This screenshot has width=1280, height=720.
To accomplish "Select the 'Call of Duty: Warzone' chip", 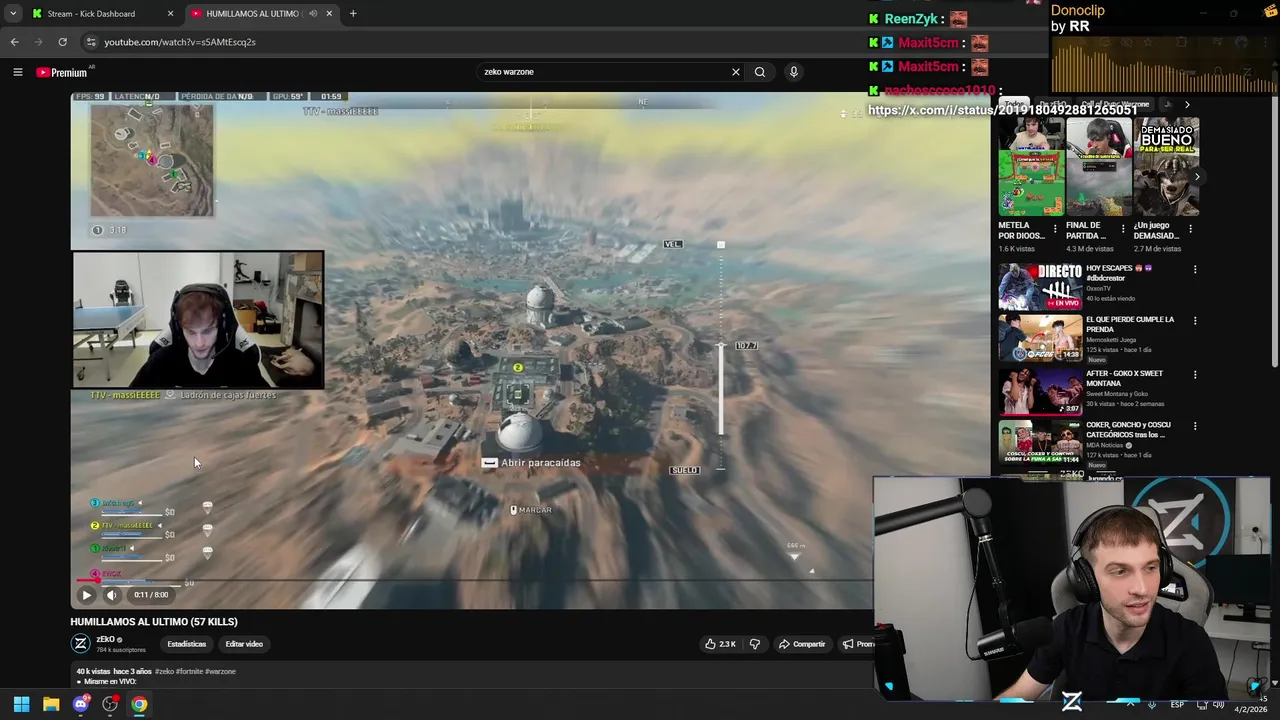I will 1115,104.
